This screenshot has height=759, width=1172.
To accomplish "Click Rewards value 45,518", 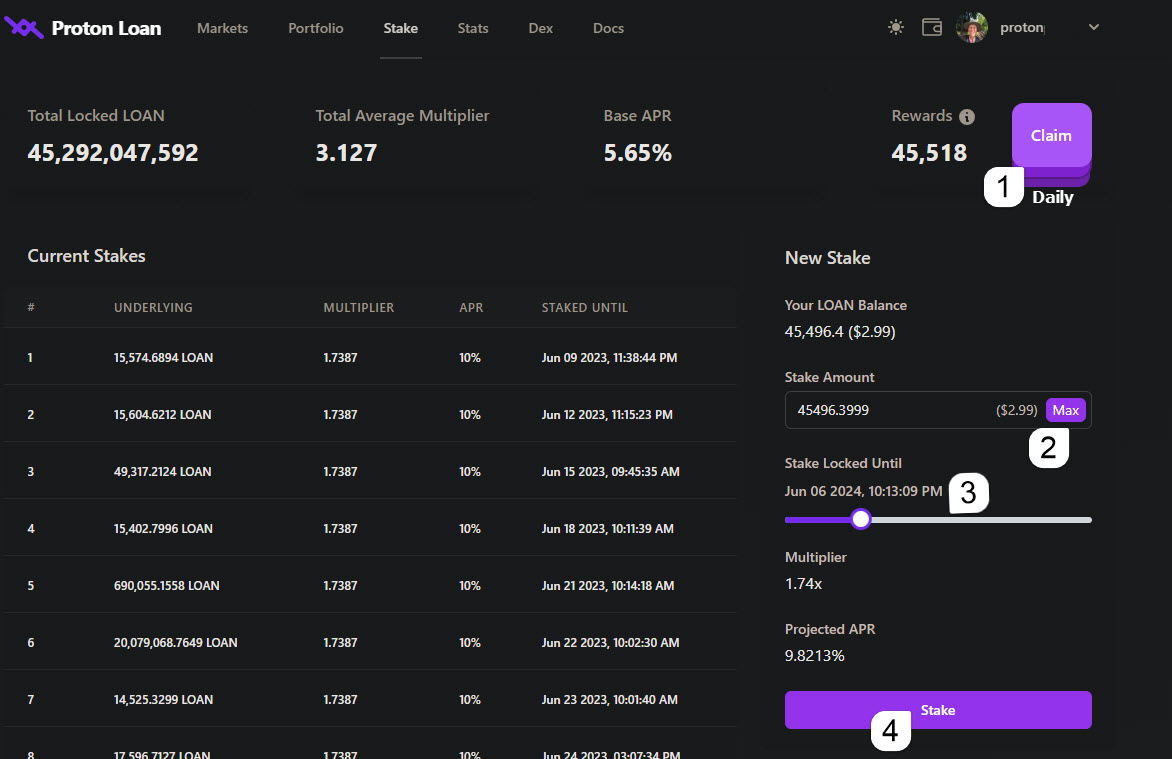I will [x=929, y=153].
